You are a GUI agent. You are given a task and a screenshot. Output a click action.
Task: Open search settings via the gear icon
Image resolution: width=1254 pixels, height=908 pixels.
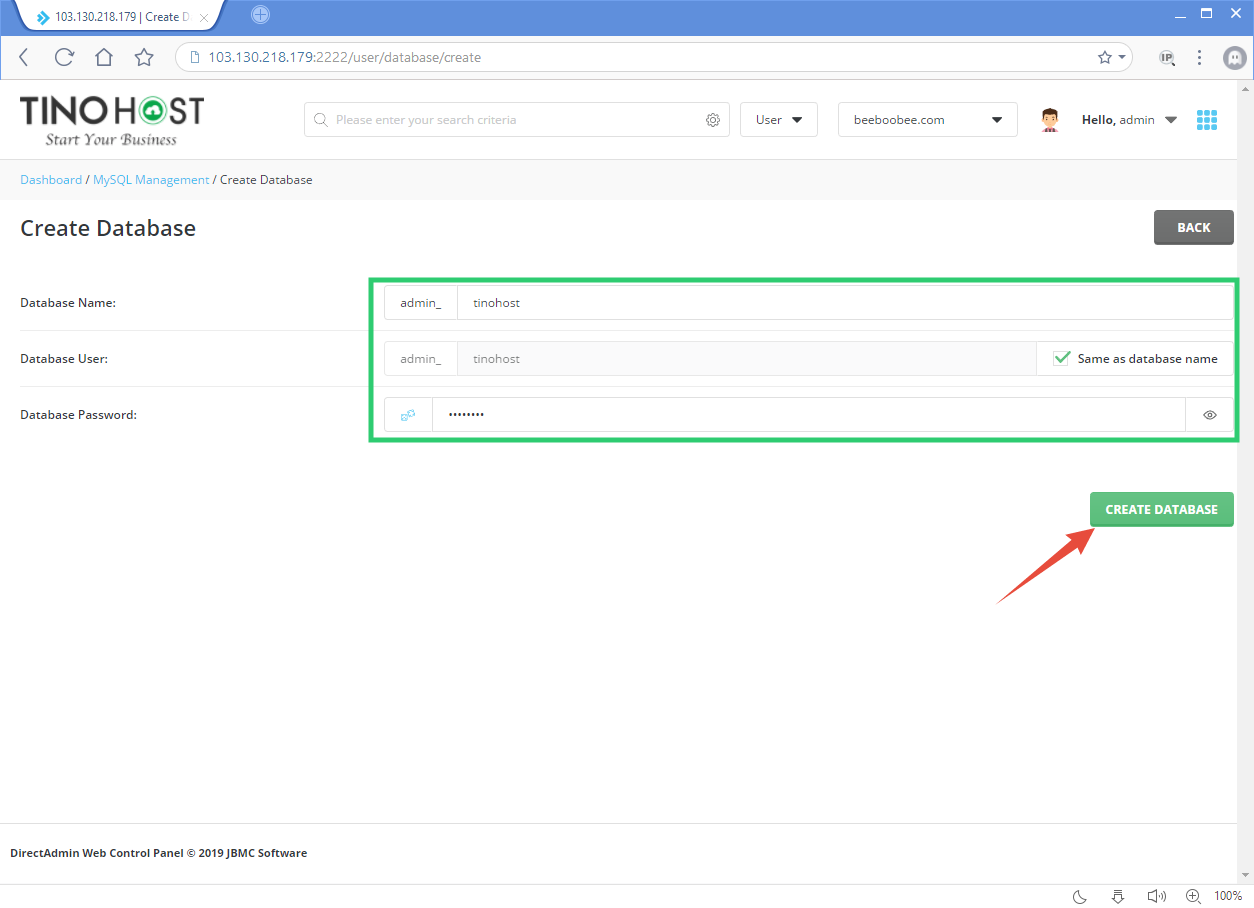713,119
